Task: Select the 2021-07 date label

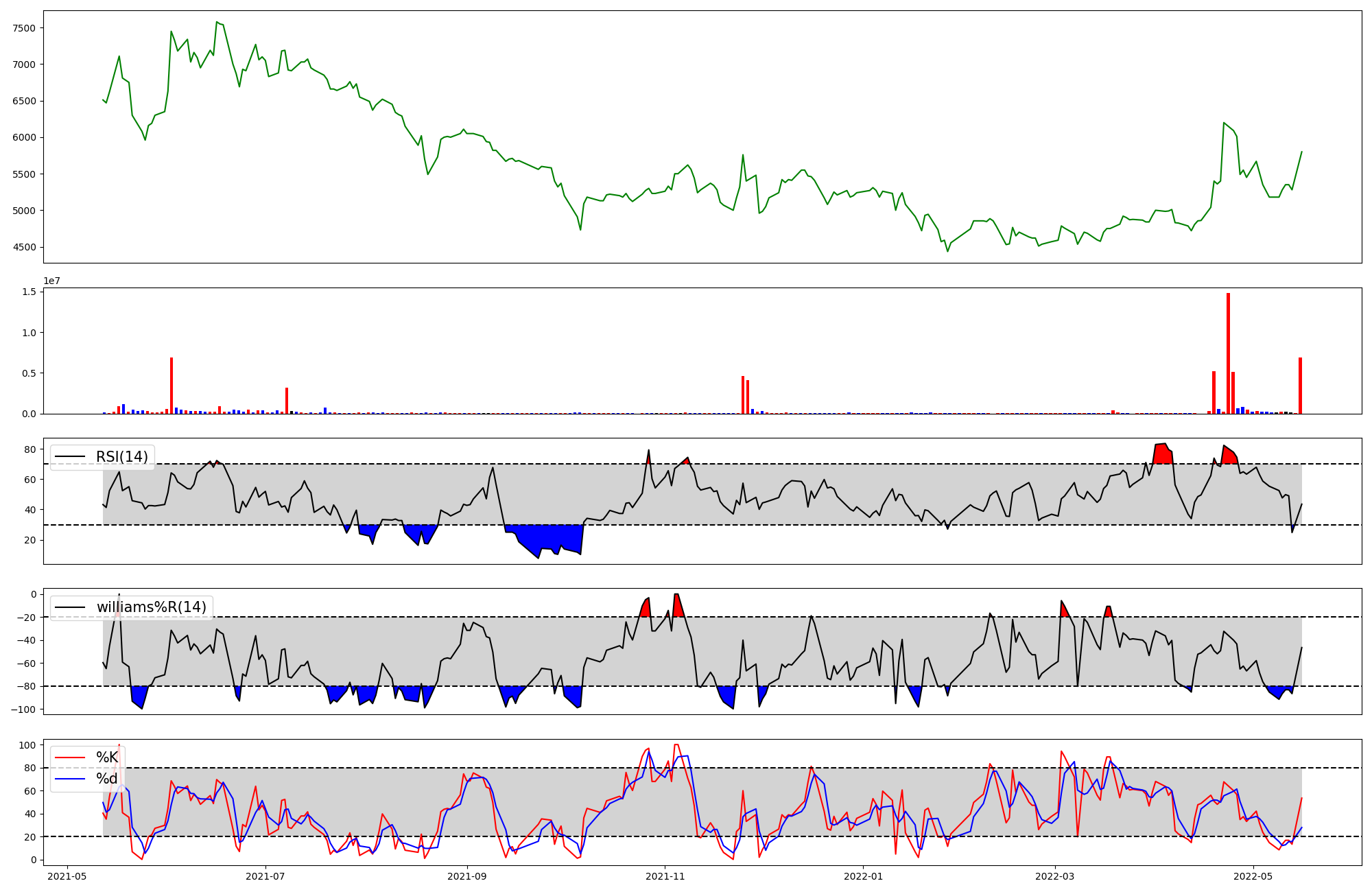Action: (265, 876)
